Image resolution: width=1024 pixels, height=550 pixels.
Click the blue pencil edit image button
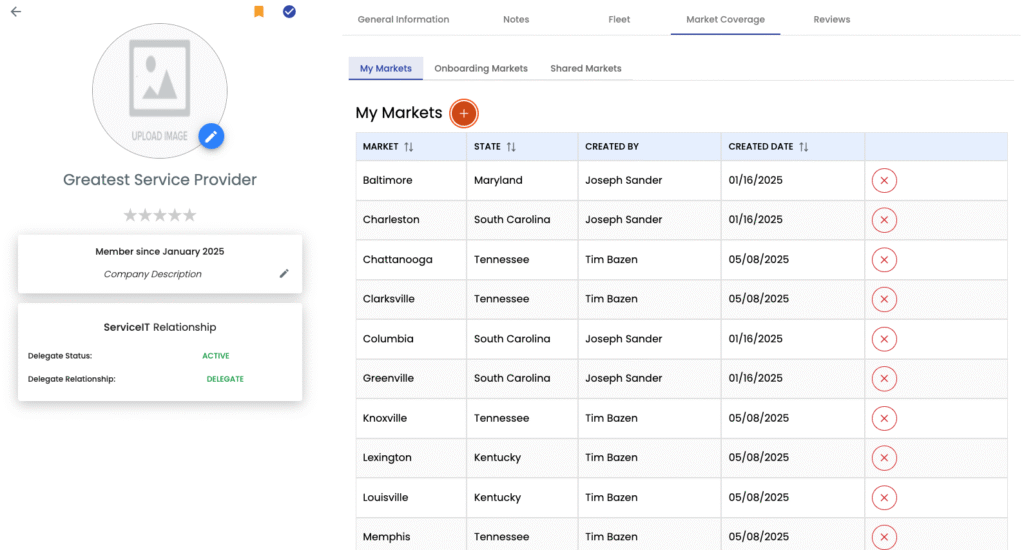click(x=211, y=137)
